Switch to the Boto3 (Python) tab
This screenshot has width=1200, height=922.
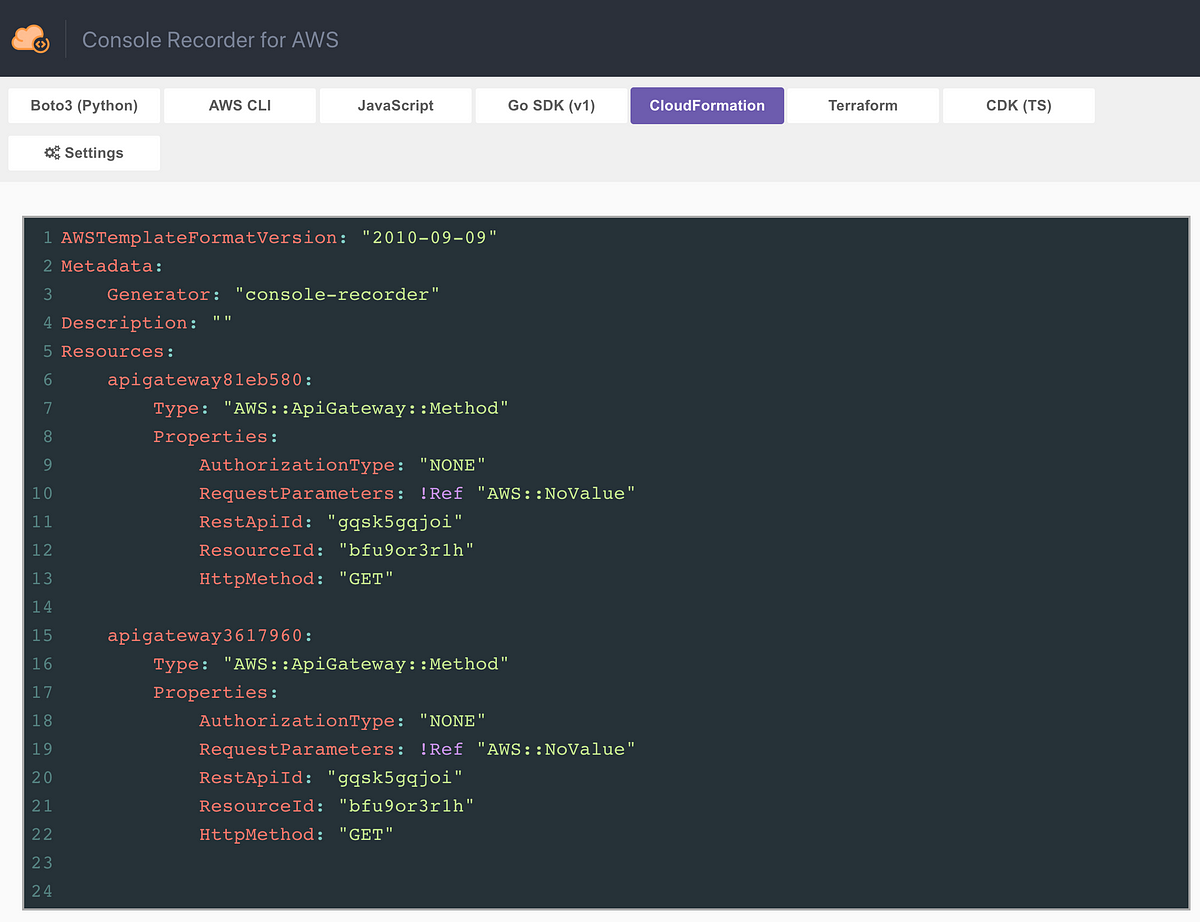pos(84,105)
